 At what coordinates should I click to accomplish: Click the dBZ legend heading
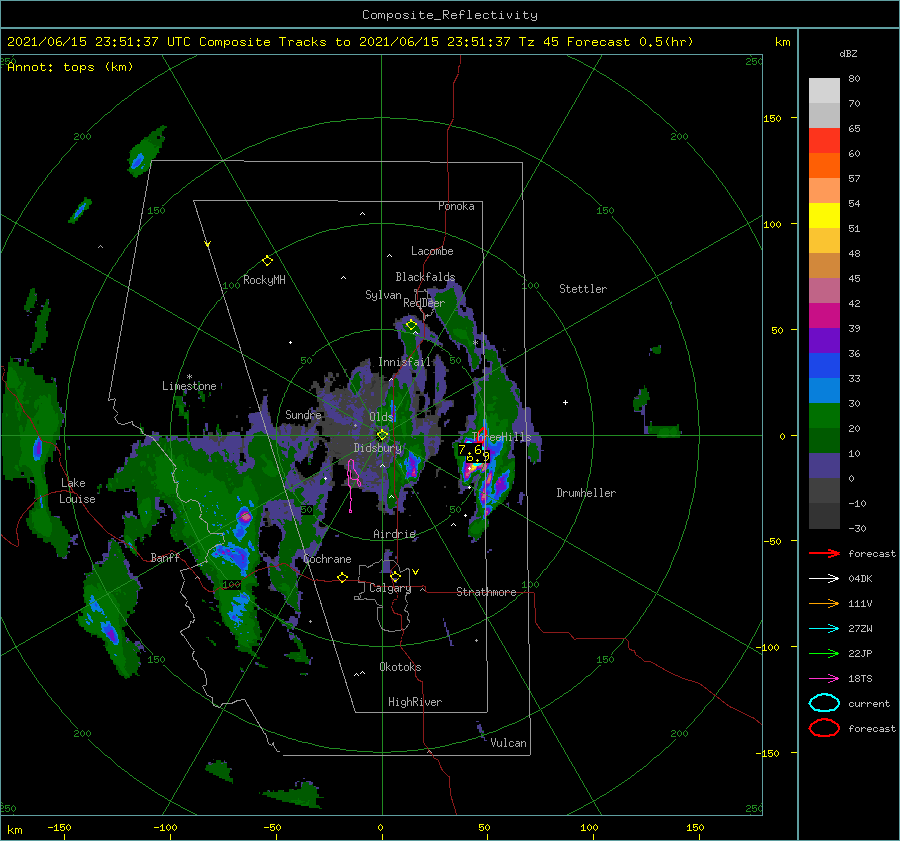848,53
